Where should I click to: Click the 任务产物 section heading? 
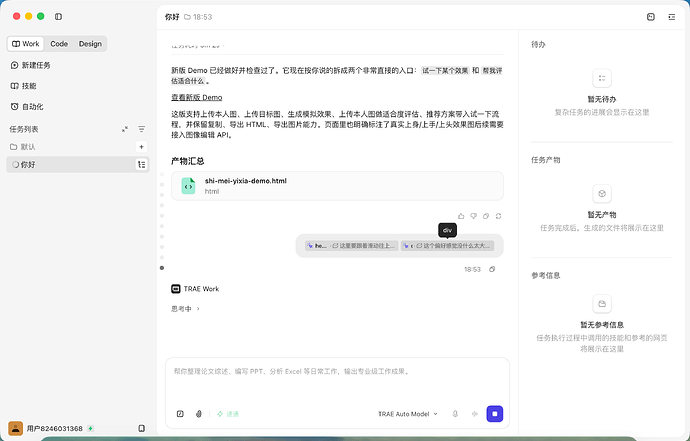546,160
